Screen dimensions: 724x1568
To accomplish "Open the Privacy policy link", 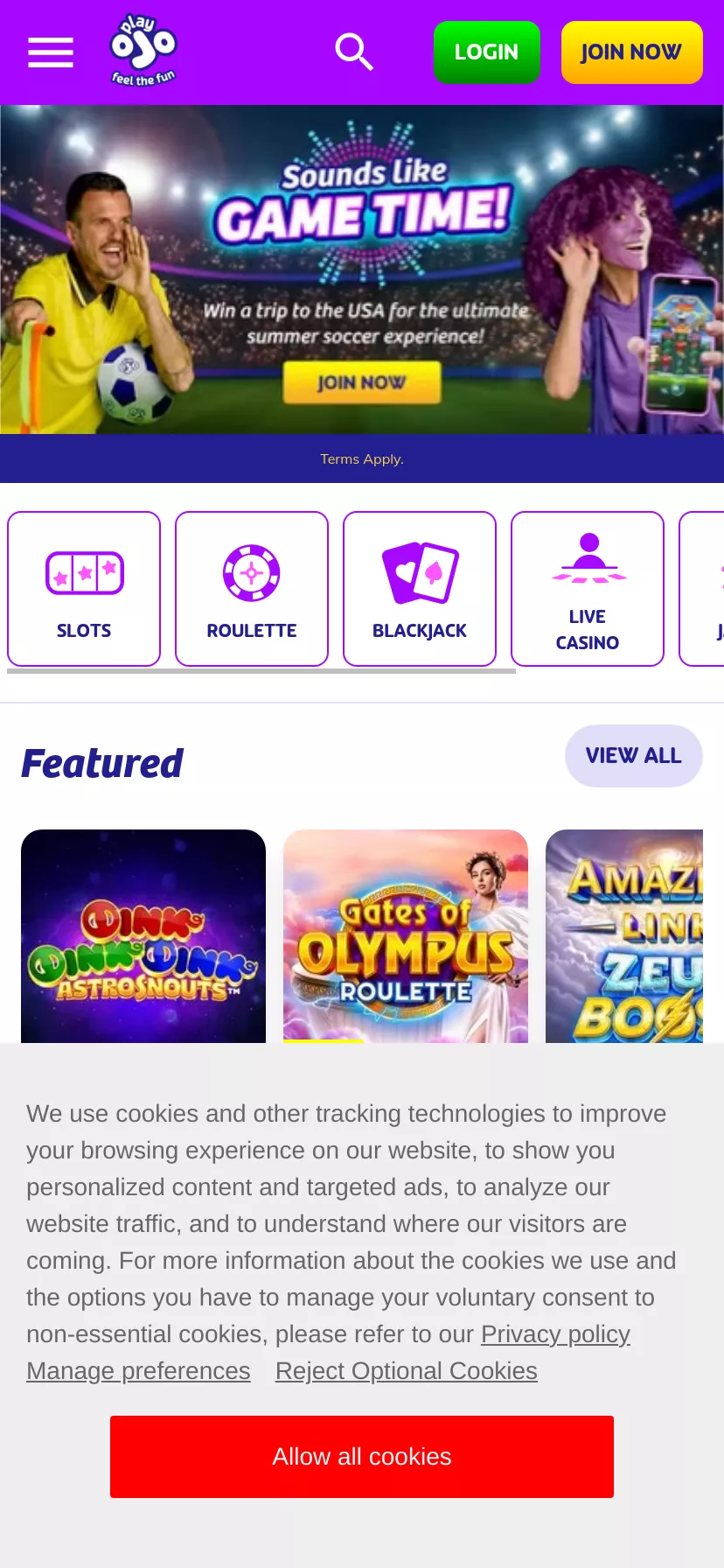I will point(555,1334).
